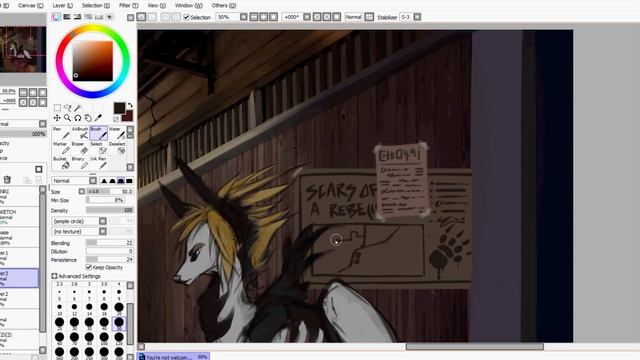Viewport: 640px width, 360px height.
Task: Open the Layer menu
Action: click(63, 5)
